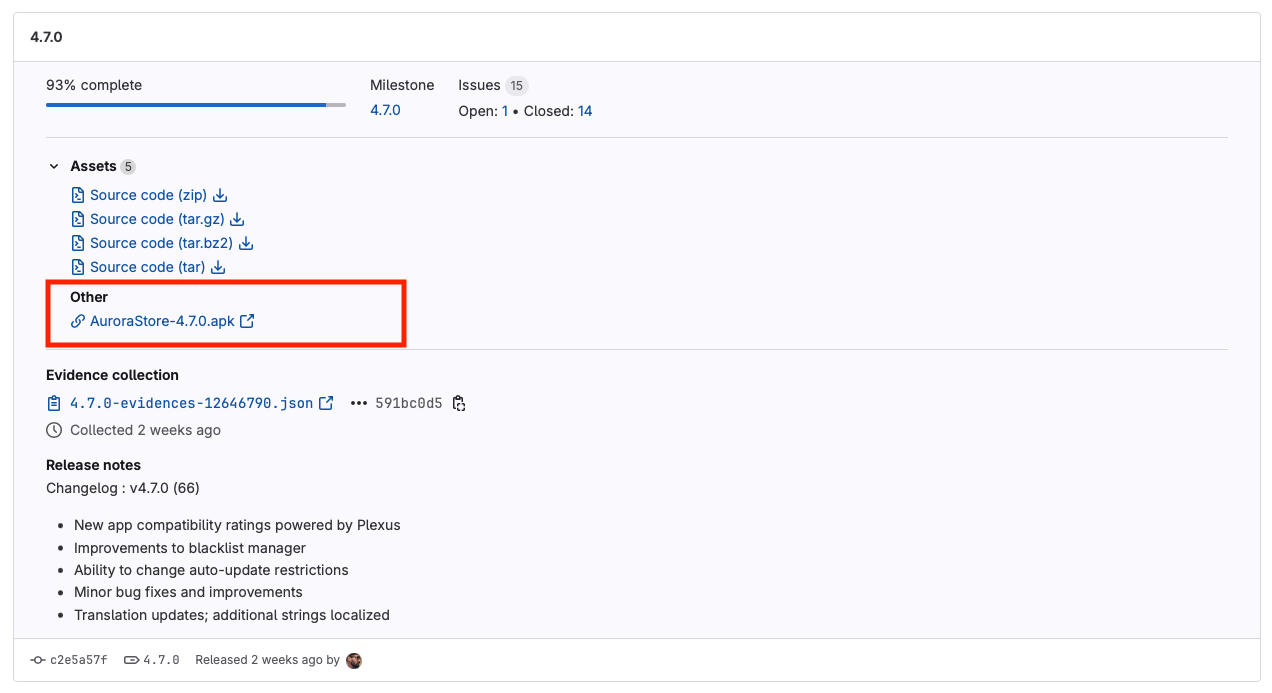Click the 'Release notes' heading
This screenshot has width=1272, height=693.
[x=93, y=465]
